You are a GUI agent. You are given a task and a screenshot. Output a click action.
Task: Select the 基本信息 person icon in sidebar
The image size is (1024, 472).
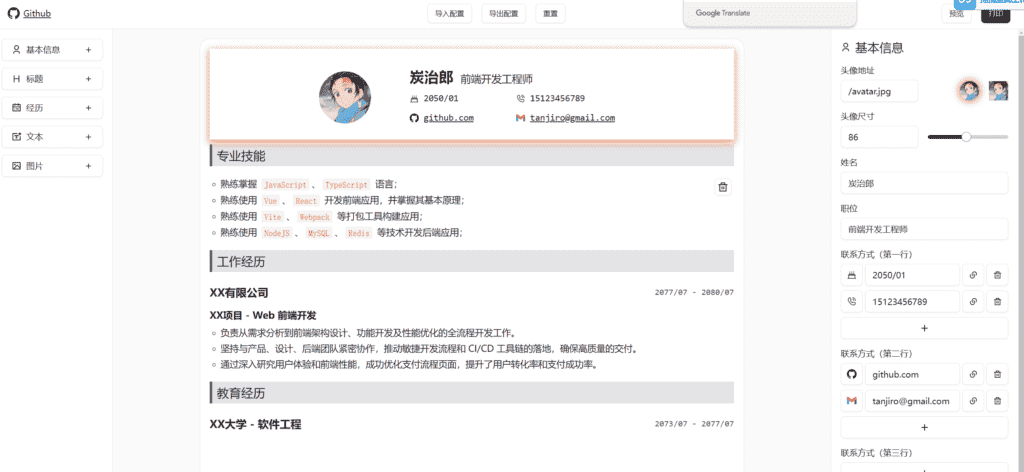tap(16, 50)
